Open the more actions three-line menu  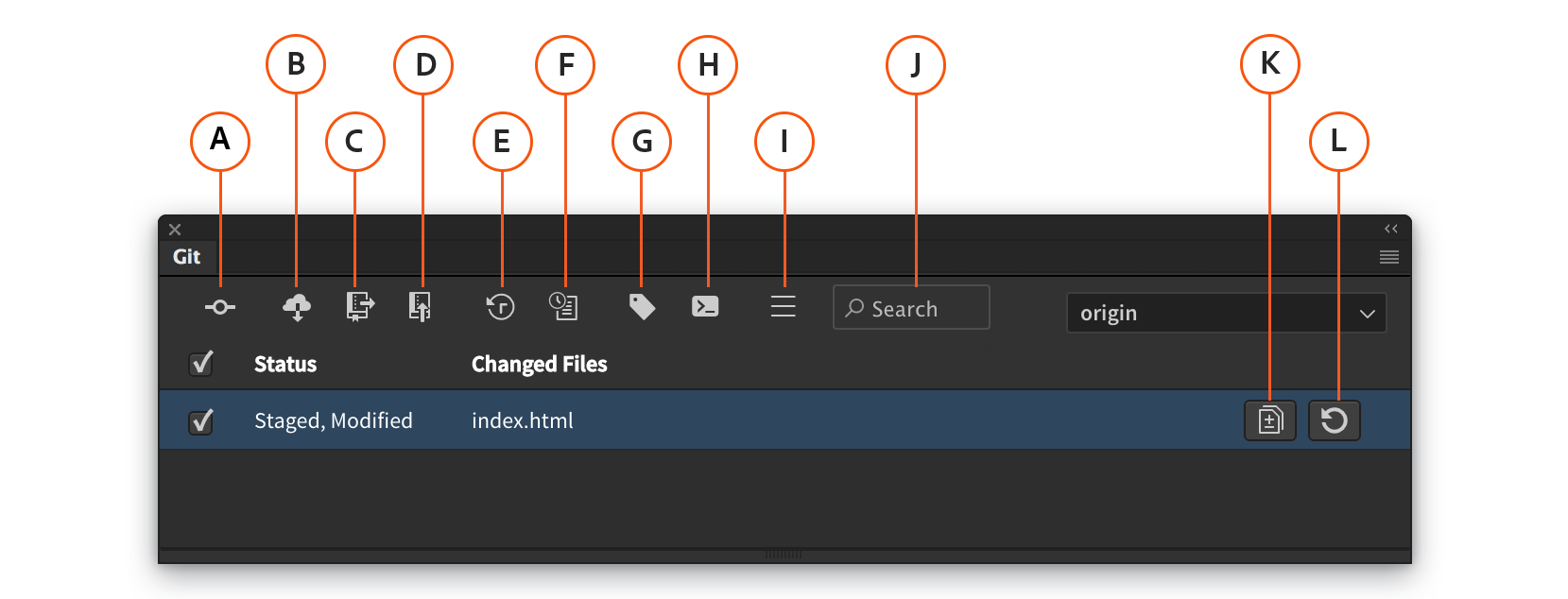click(783, 306)
